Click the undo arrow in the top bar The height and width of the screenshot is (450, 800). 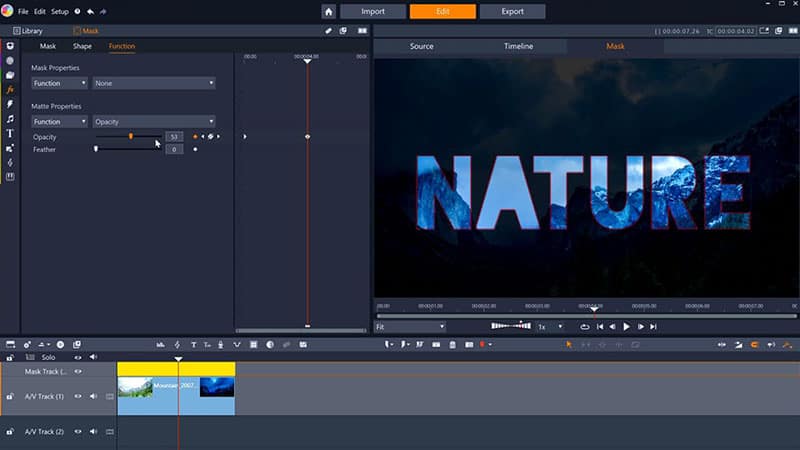[91, 11]
